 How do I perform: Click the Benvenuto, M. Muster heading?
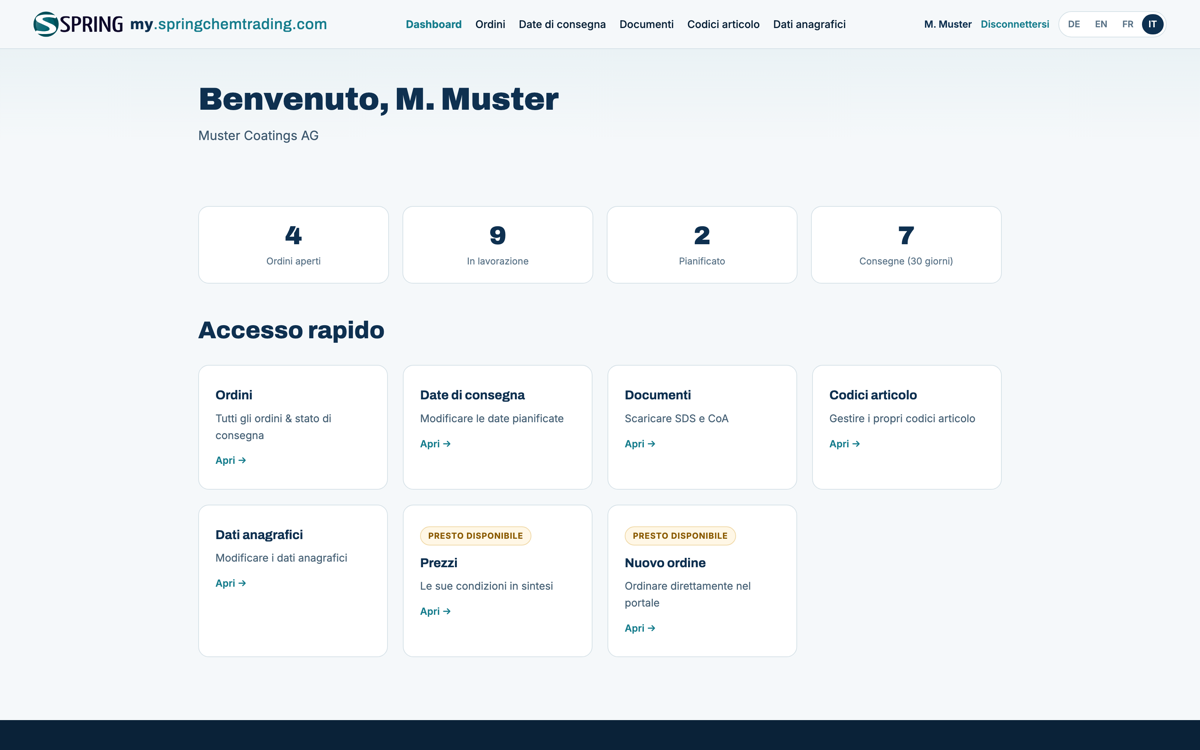[378, 99]
